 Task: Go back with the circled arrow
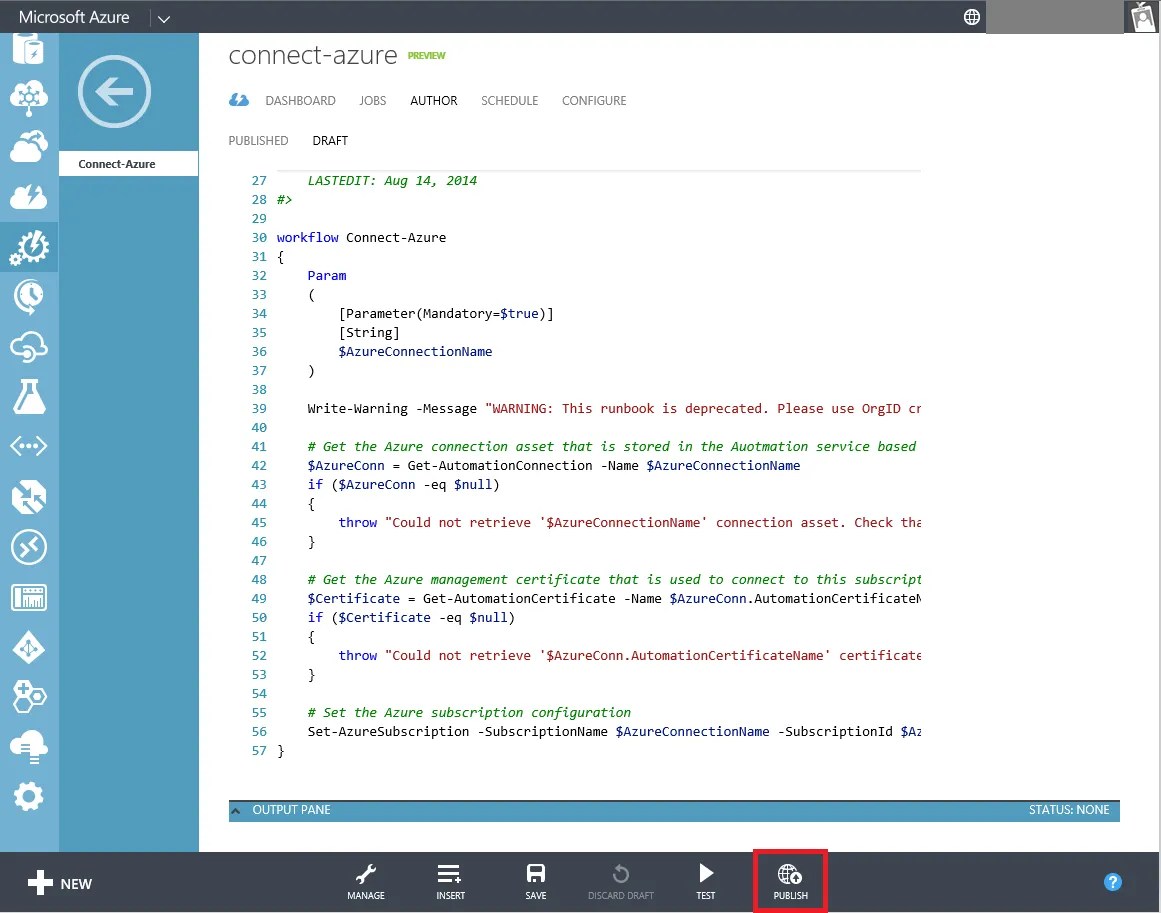(x=114, y=92)
